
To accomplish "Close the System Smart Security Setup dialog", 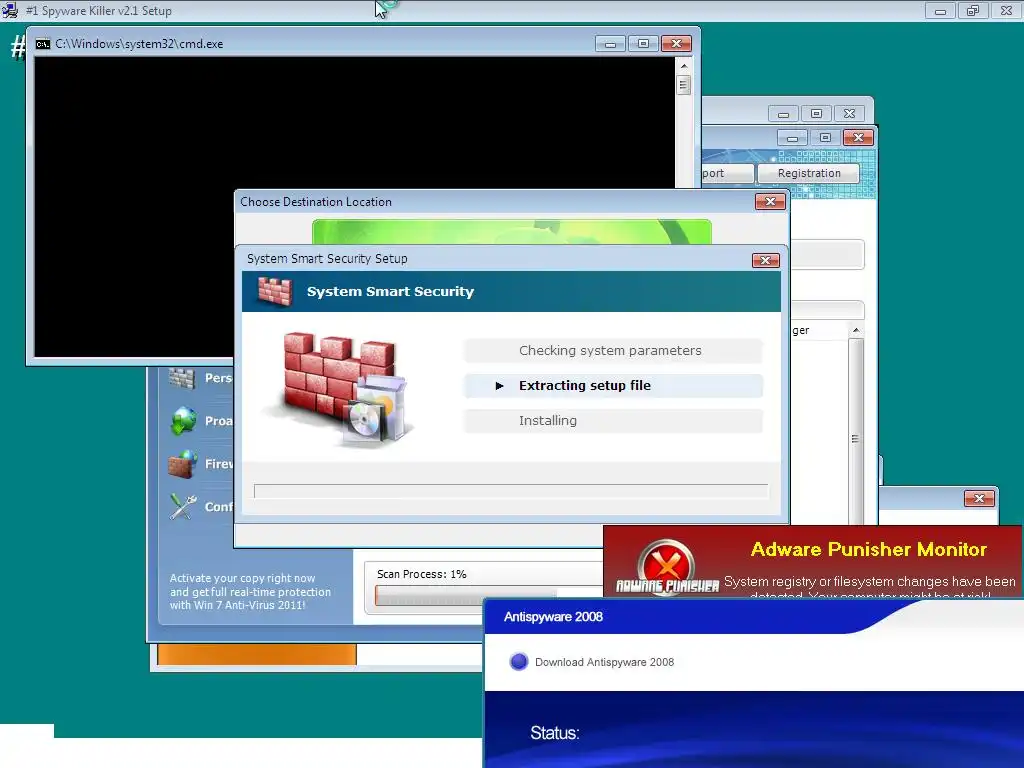I will tap(765, 261).
